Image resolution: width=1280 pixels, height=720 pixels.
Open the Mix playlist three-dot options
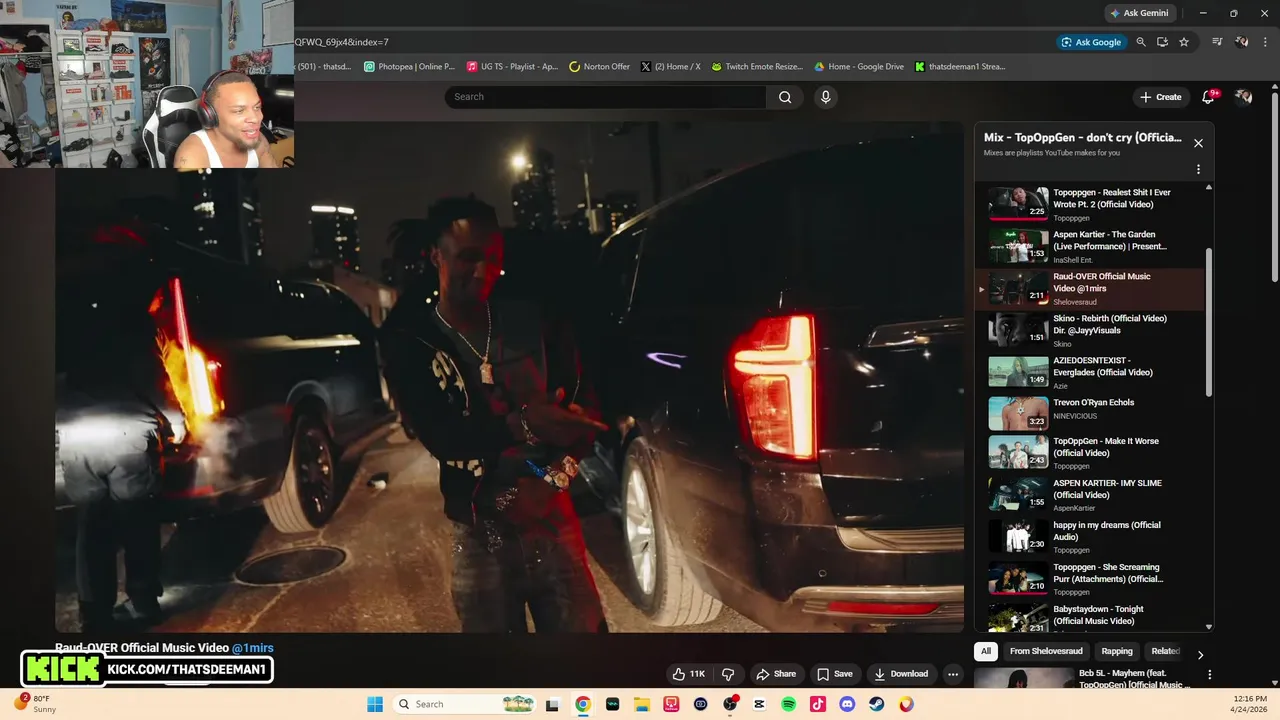(1198, 169)
